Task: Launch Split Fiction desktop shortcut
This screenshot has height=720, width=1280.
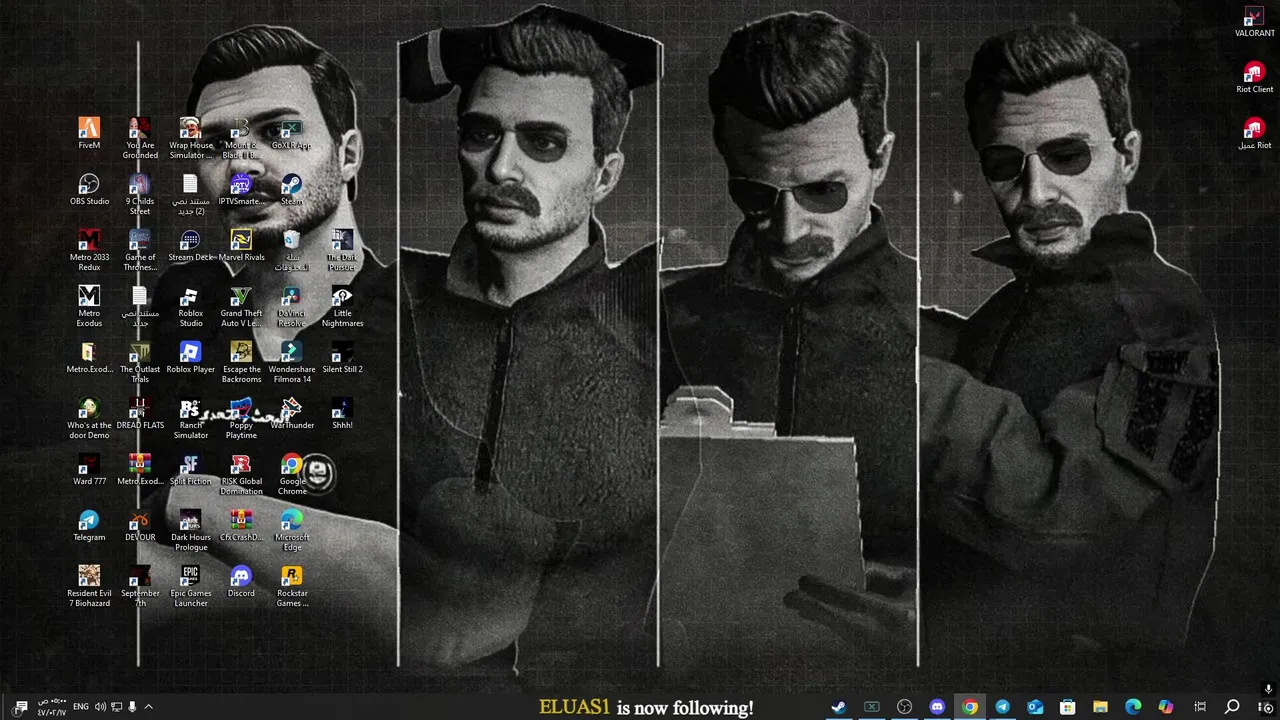Action: point(190,470)
